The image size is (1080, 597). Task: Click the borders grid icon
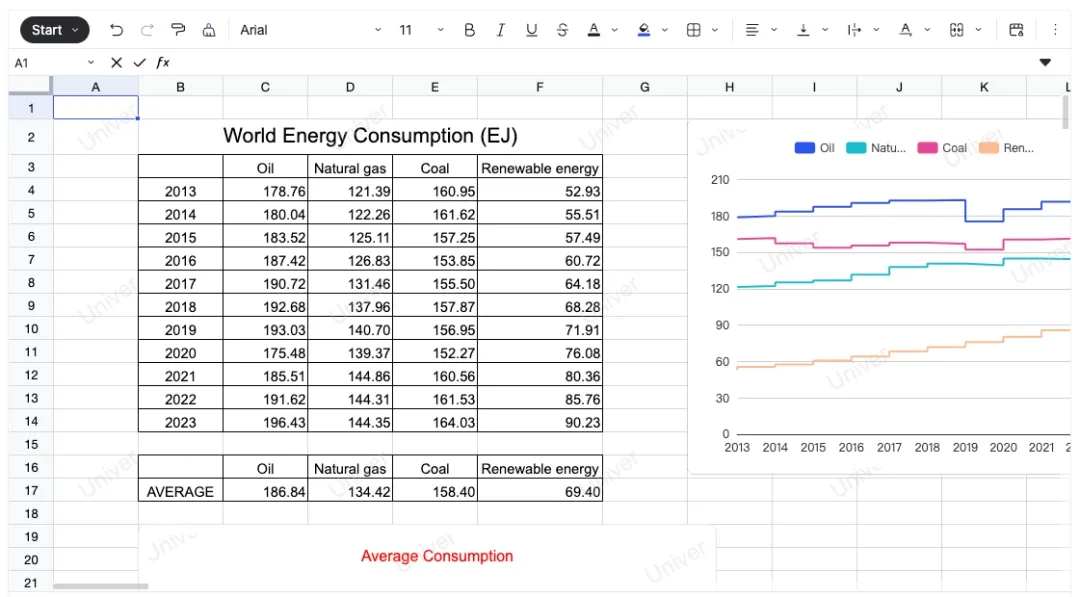(693, 30)
